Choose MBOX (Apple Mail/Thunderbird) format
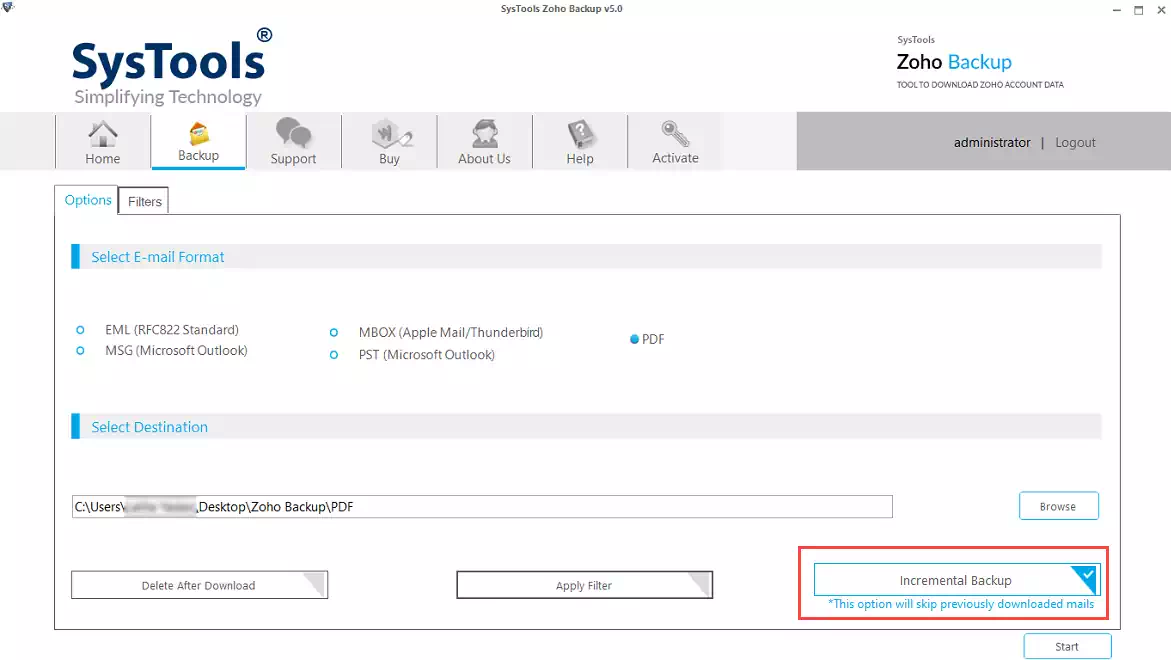Viewport: 1171px width, 660px height. (334, 333)
